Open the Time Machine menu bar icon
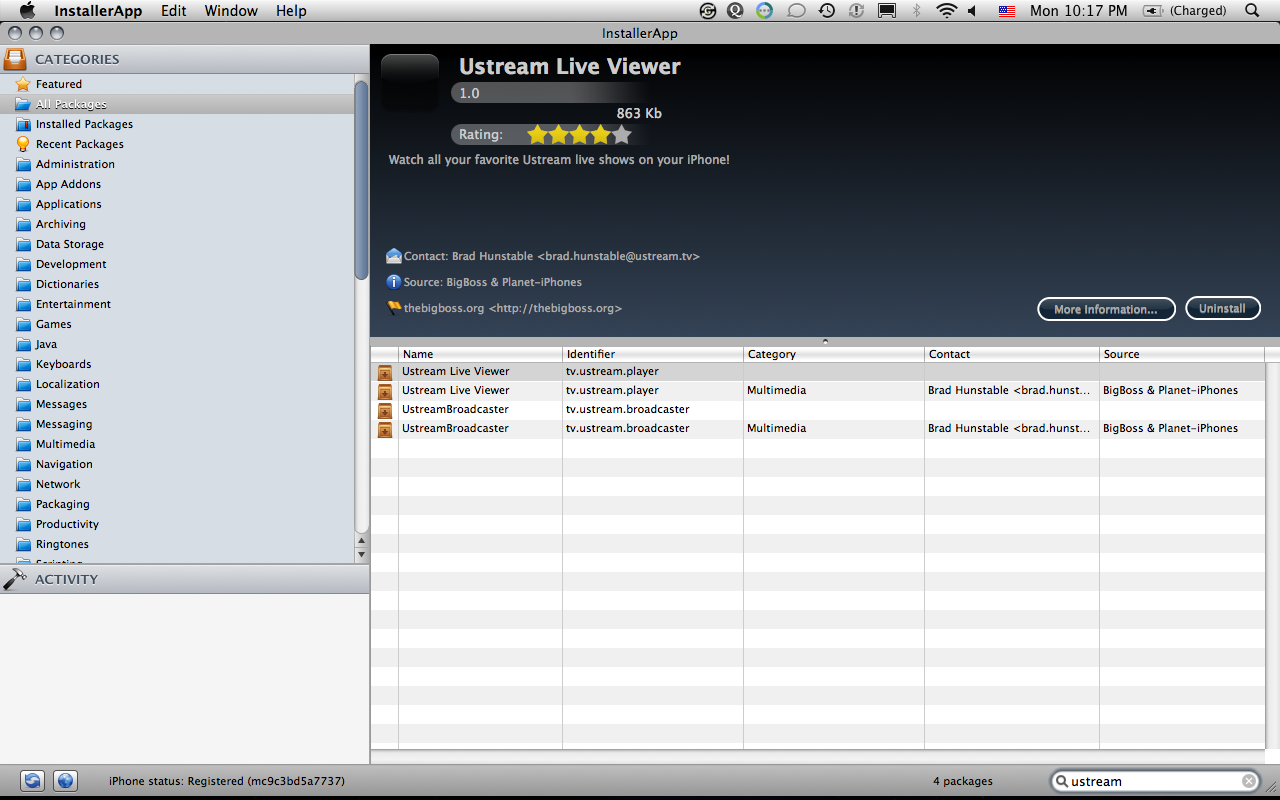 pyautogui.click(x=827, y=11)
